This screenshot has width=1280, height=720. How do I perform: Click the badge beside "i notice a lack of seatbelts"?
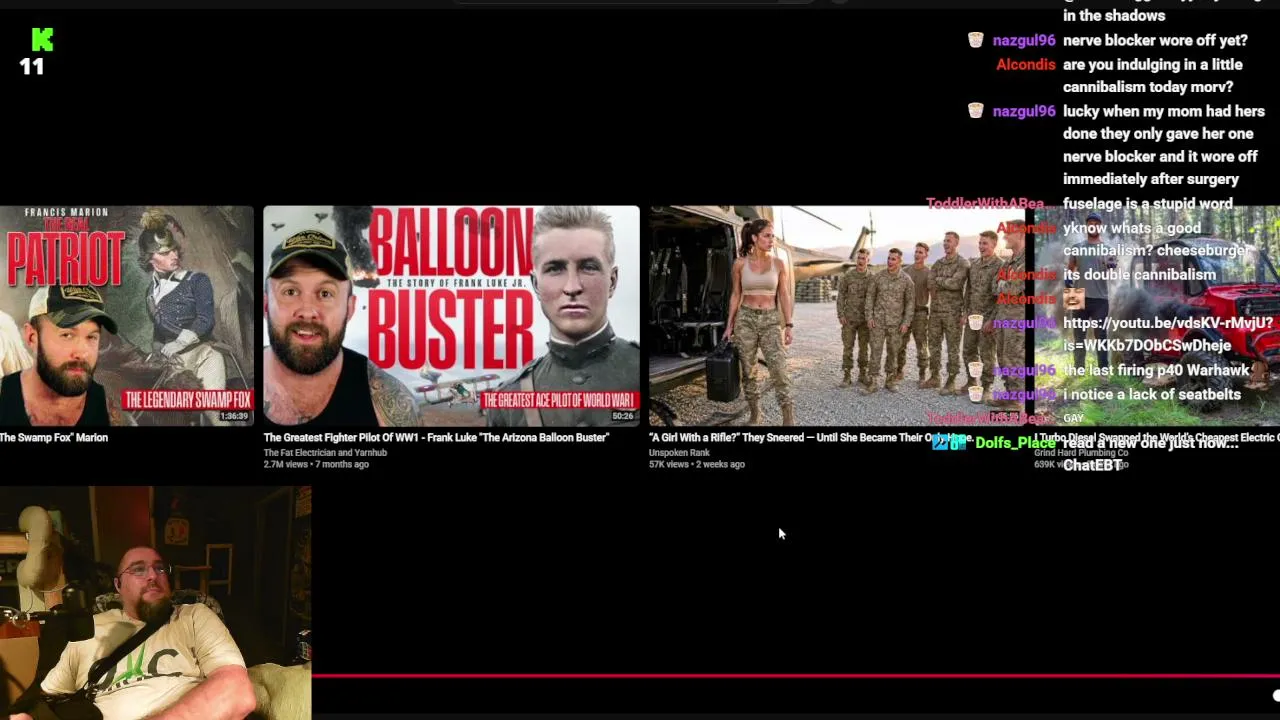click(x=975, y=394)
